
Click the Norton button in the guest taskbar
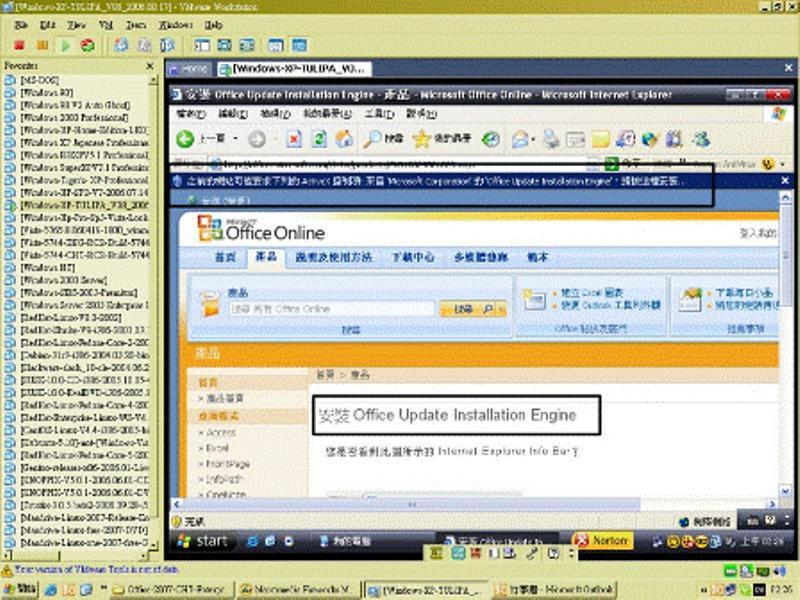(x=603, y=540)
